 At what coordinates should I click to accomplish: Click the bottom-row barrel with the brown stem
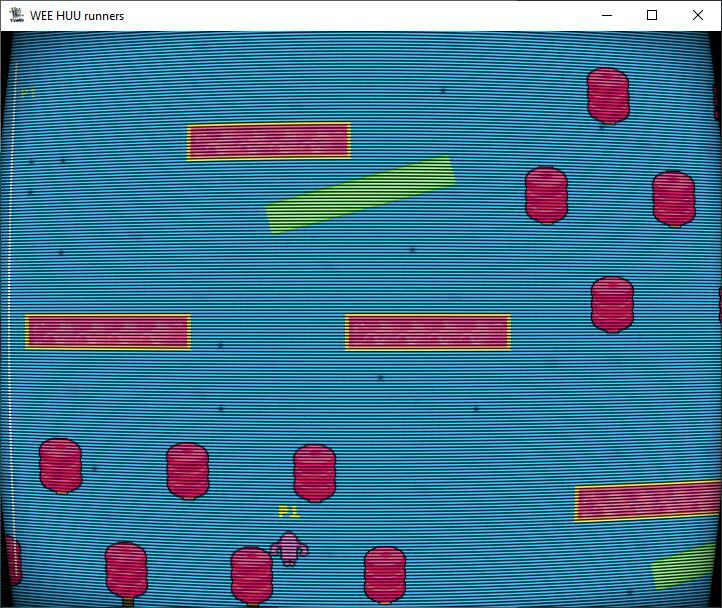(126, 570)
